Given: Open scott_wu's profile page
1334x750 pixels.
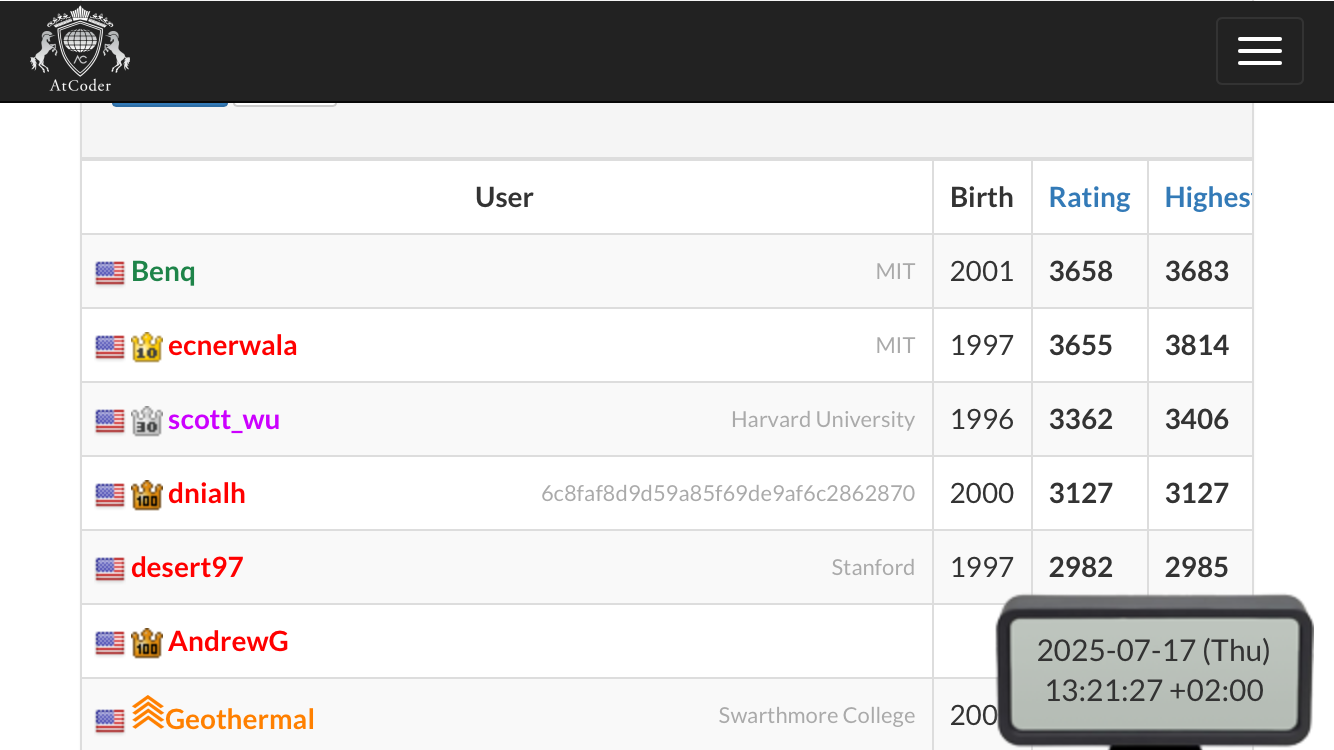Looking at the screenshot, I should (224, 419).
